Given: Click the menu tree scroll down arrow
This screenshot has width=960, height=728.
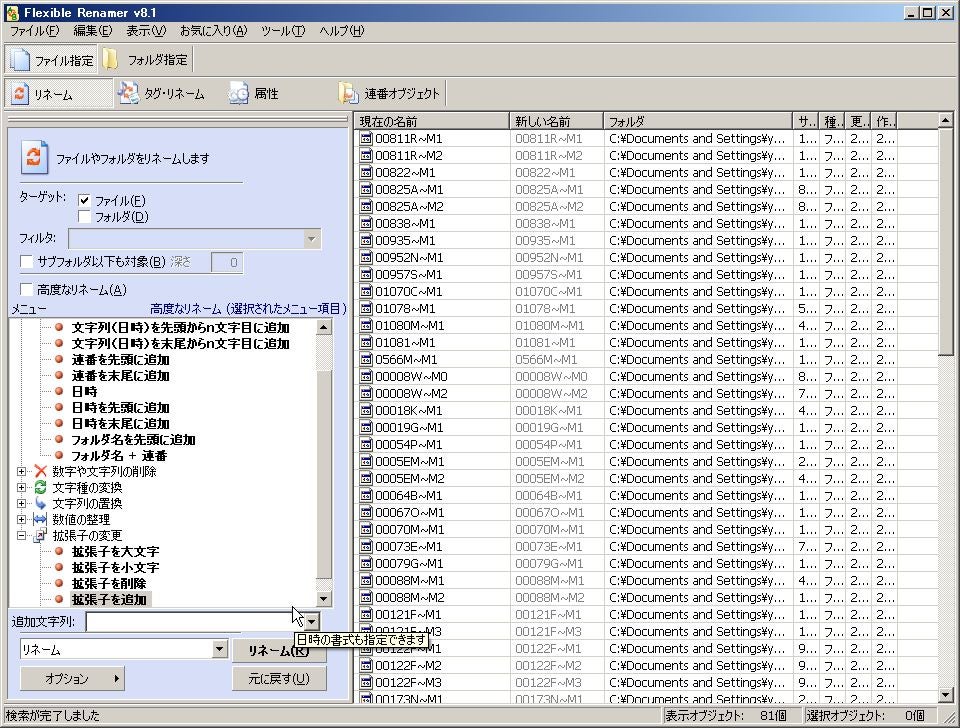Looking at the screenshot, I should pyautogui.click(x=324, y=599).
